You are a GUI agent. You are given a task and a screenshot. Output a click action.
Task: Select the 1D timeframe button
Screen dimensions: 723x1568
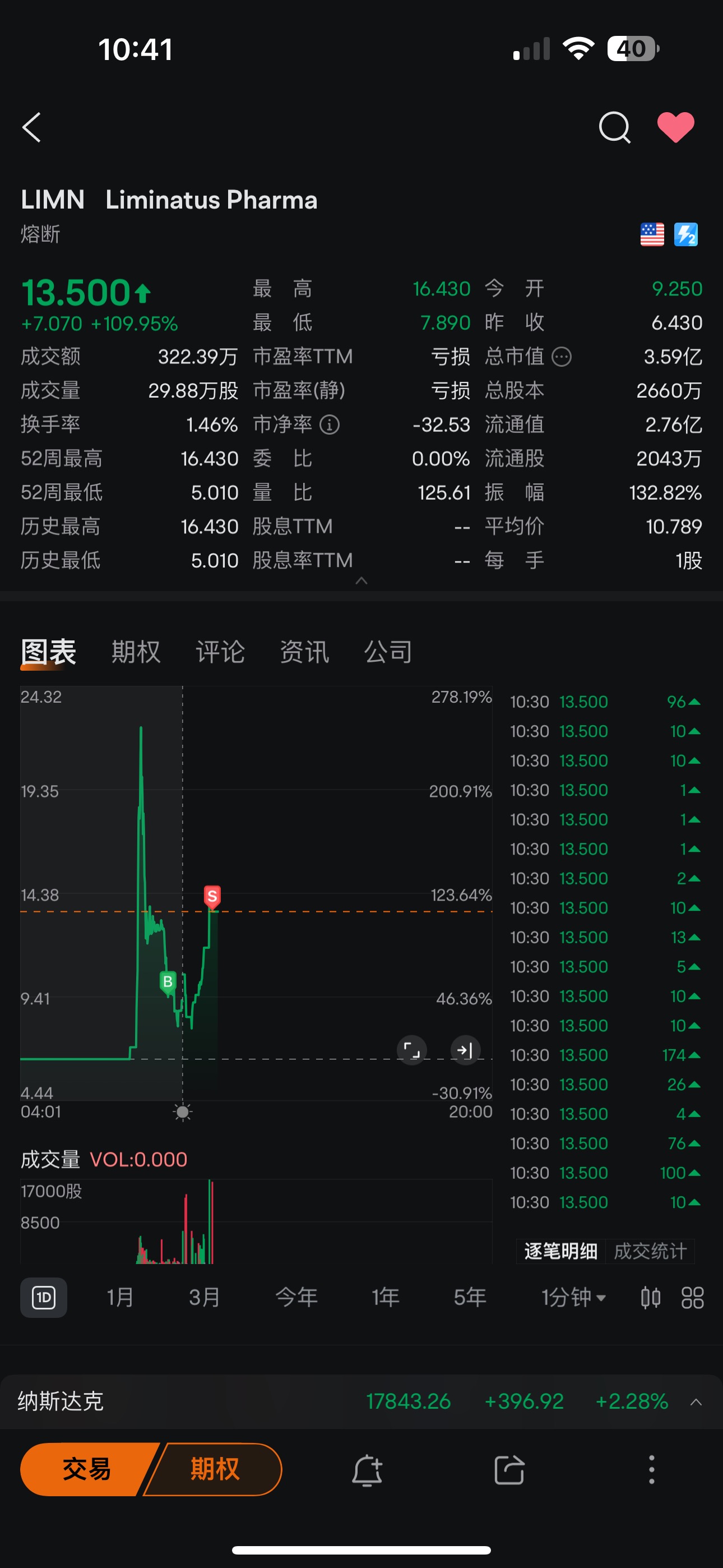point(44,1297)
